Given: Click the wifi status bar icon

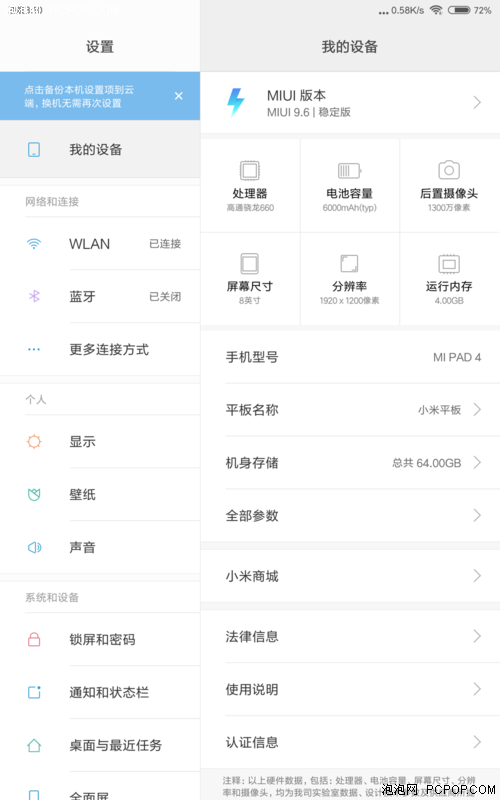Looking at the screenshot, I should [x=436, y=10].
